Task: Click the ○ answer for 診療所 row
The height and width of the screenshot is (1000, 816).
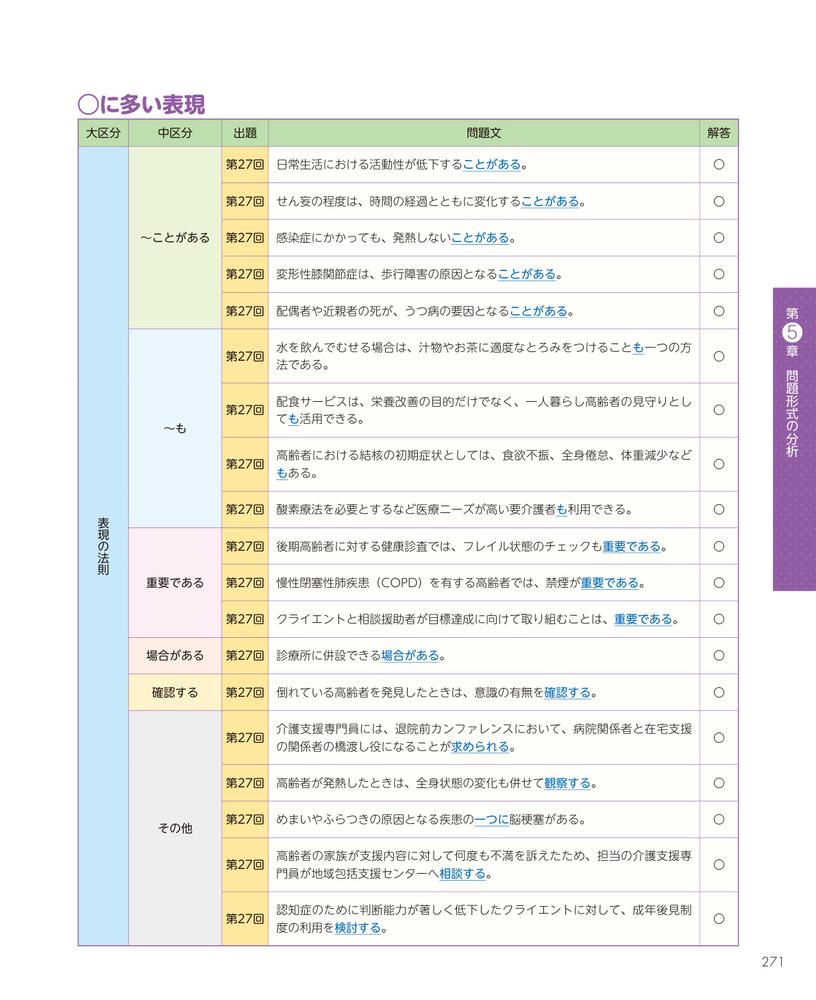Action: [x=719, y=656]
